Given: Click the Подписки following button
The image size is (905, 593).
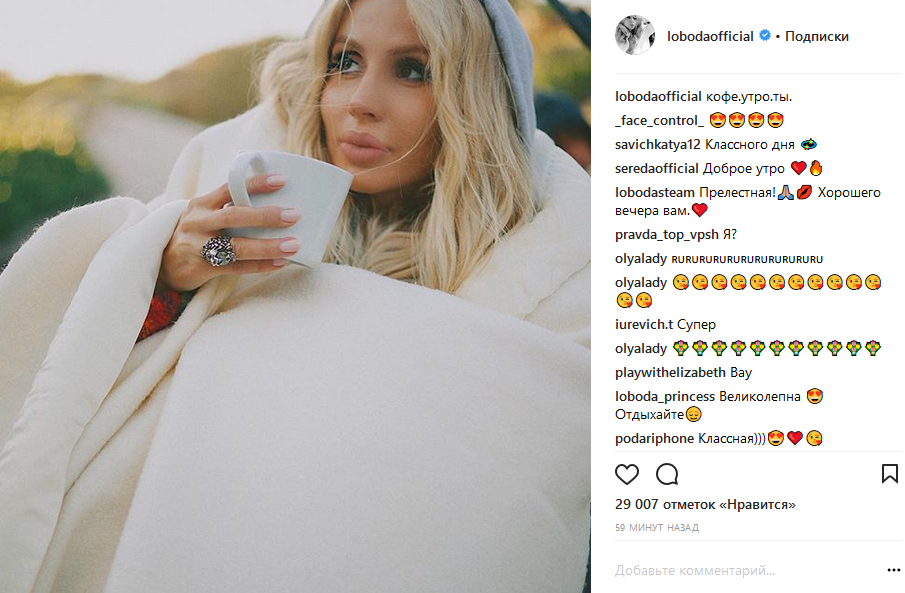Looking at the screenshot, I should 817,36.
